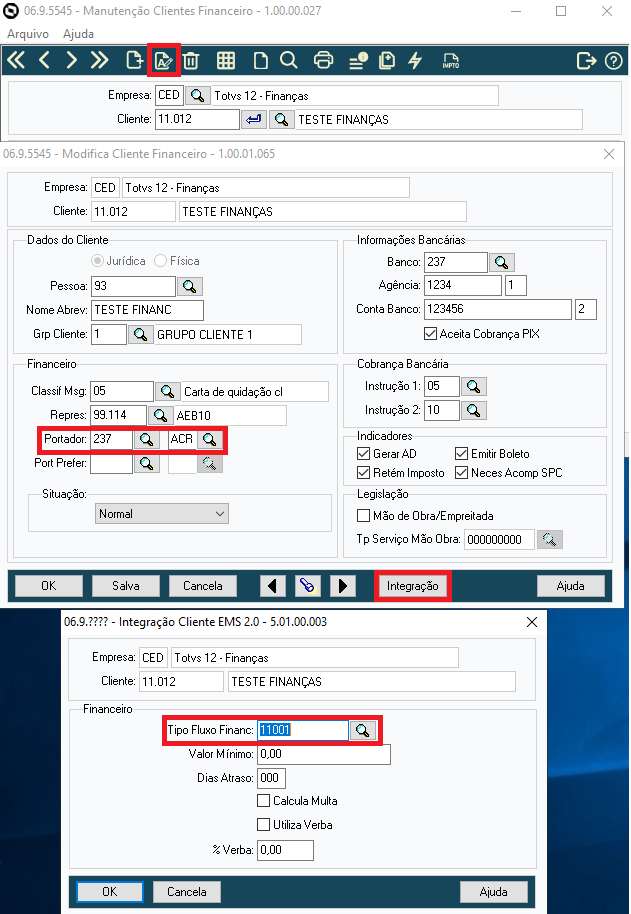Click the add new record toolbar icon

[135, 60]
